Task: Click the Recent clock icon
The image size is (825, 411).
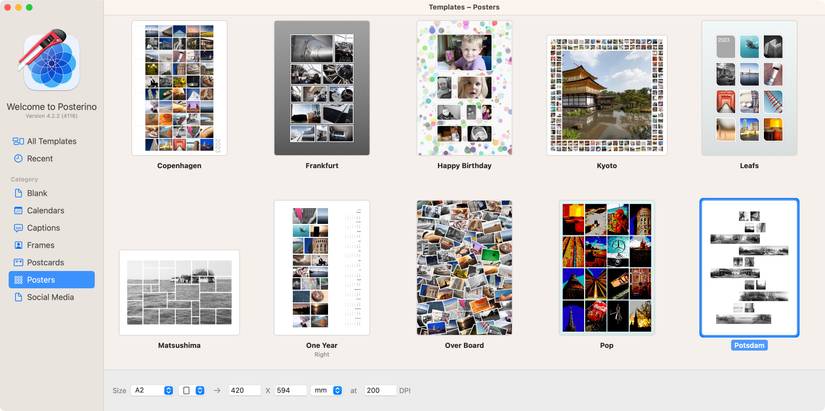Action: (18, 158)
